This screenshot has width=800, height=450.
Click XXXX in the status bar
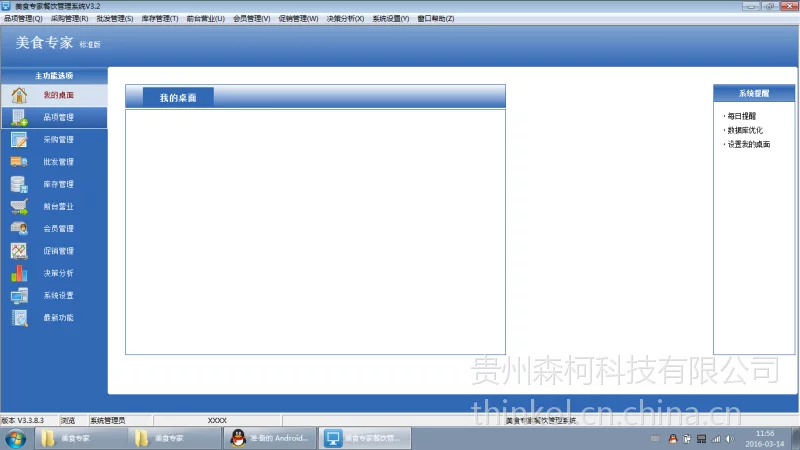pos(217,420)
